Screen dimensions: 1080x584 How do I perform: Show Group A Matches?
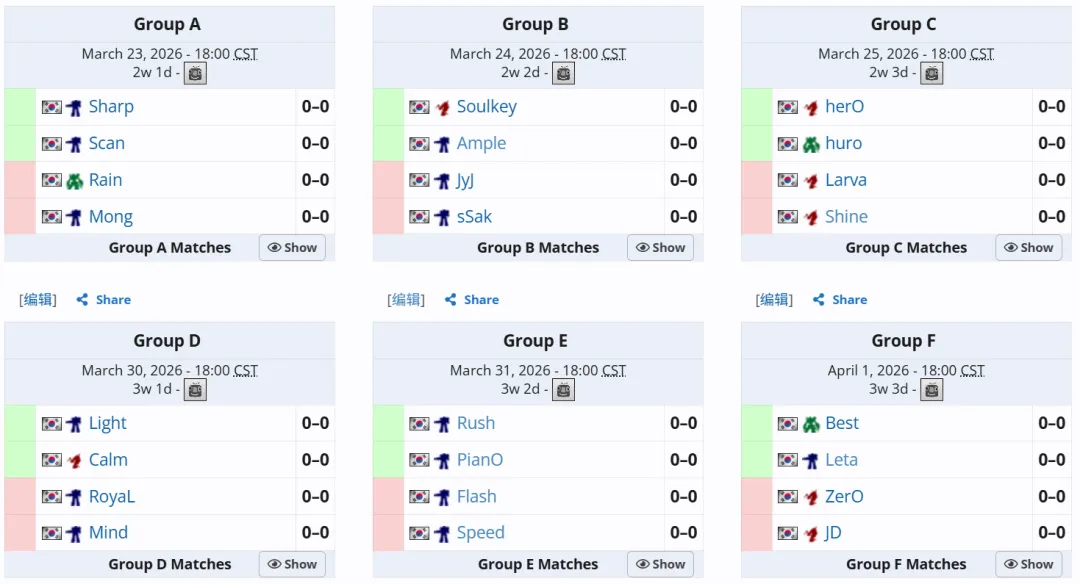(x=292, y=248)
